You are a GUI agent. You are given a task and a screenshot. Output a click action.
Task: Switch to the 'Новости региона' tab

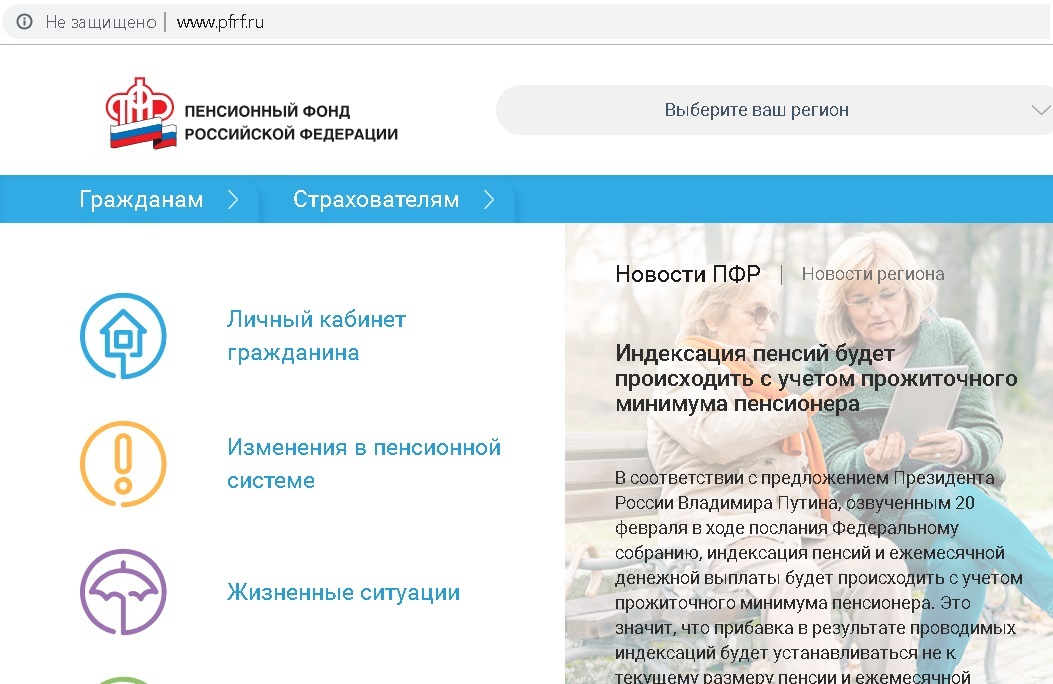coord(872,274)
